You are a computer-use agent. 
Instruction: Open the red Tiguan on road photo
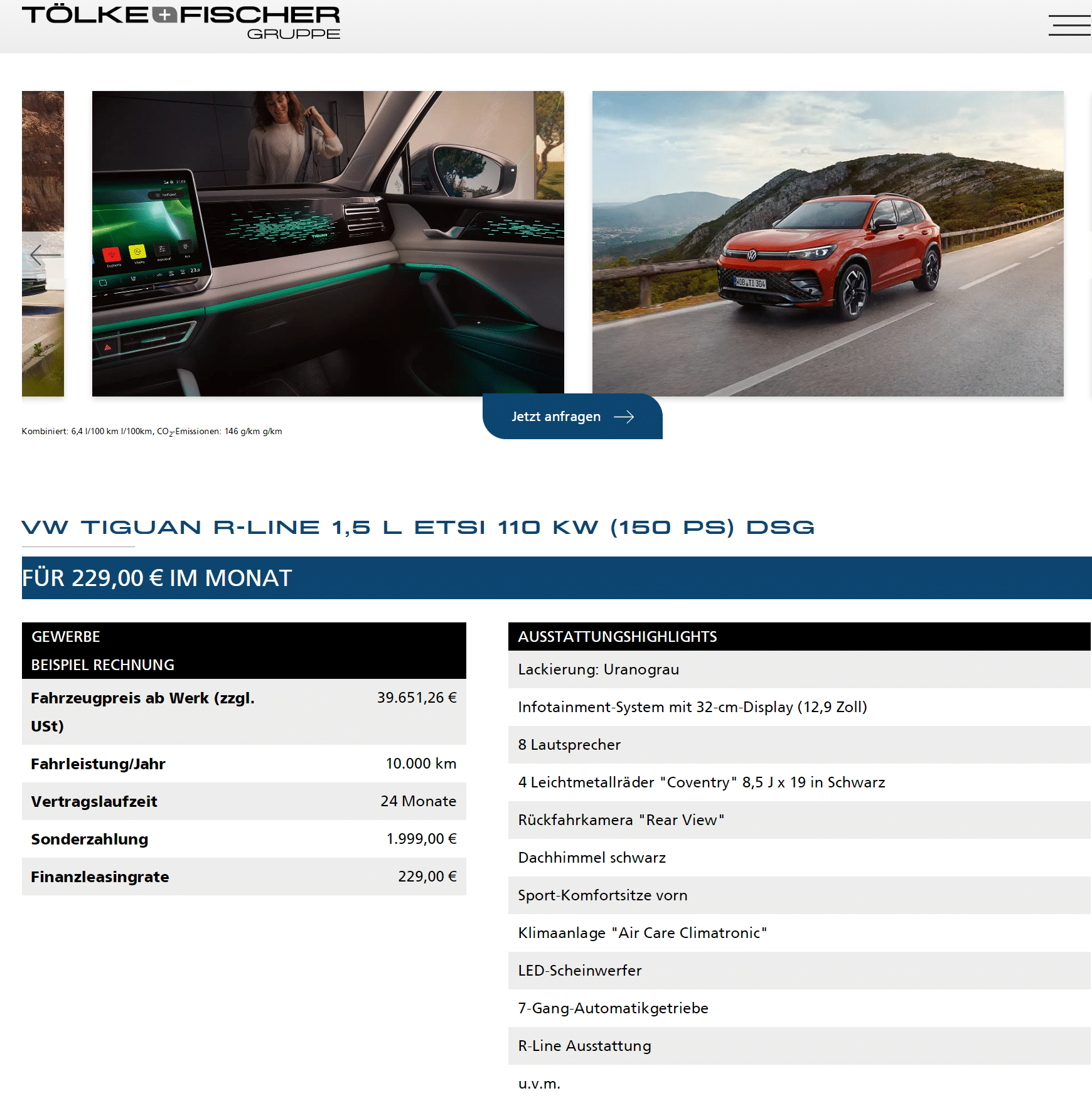(828, 243)
